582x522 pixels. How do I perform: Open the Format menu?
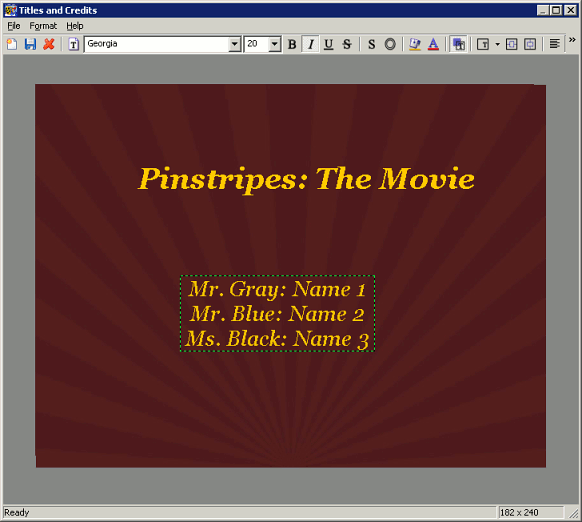[43, 26]
